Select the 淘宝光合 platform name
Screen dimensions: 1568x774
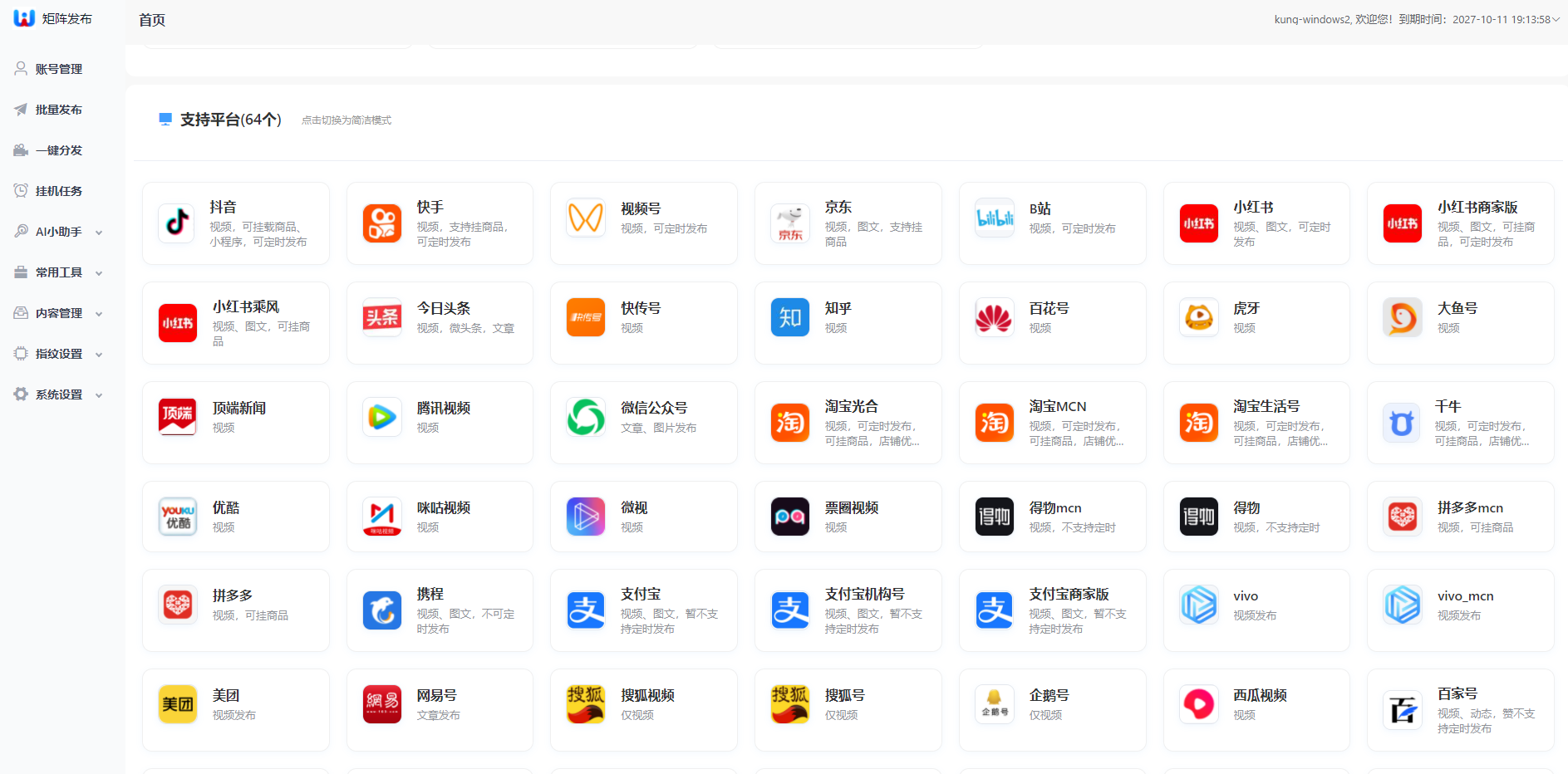coord(852,407)
